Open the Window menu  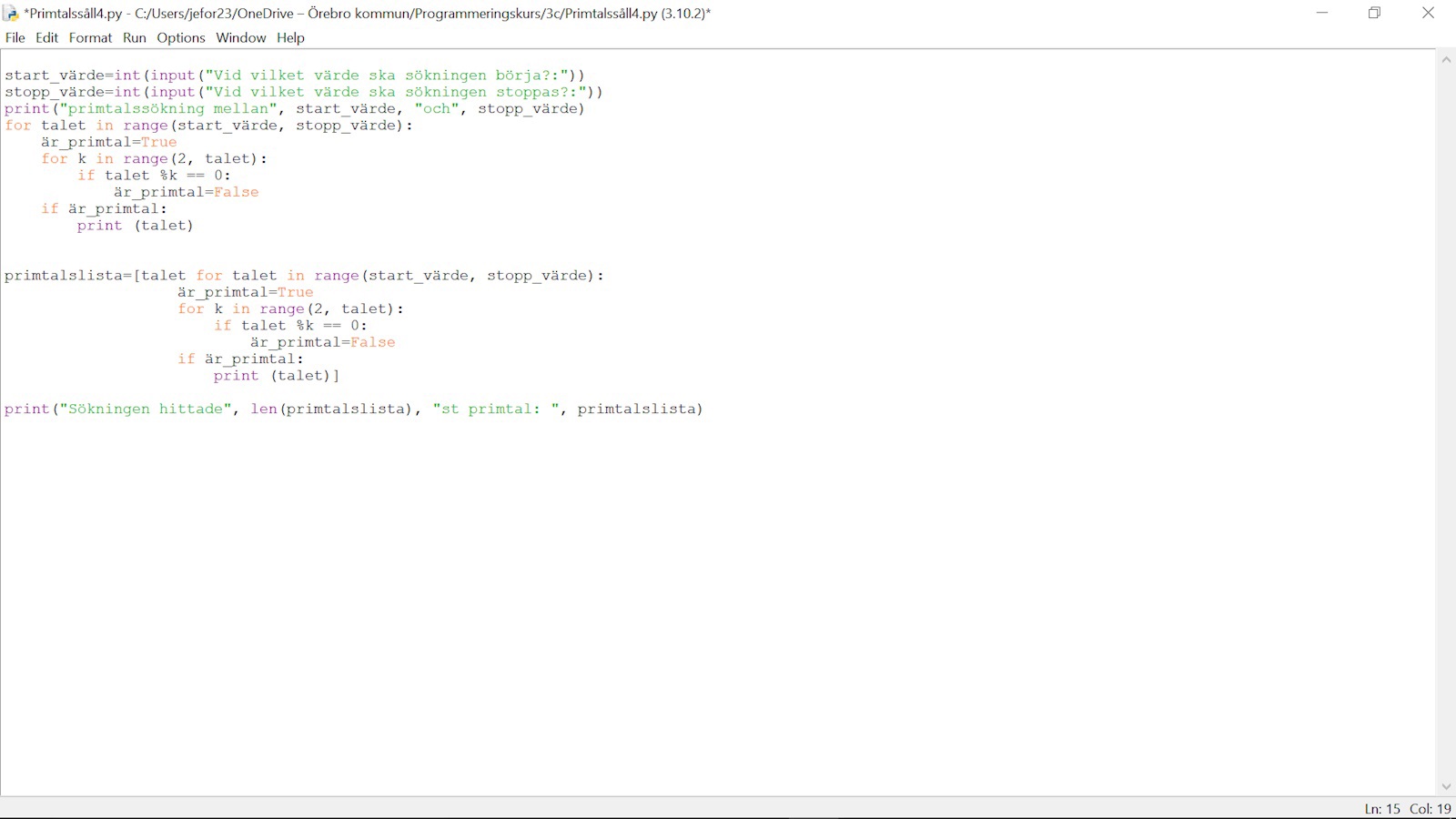241,37
